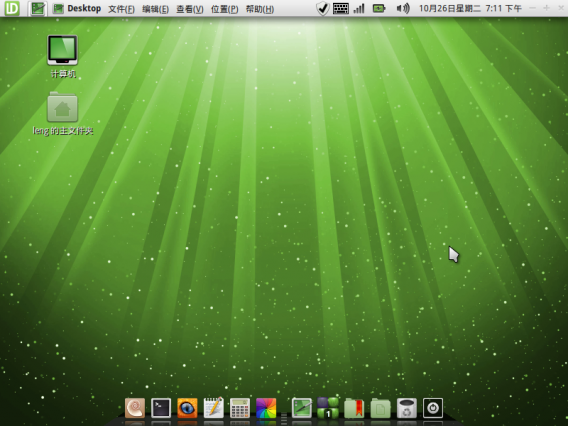Open the 帮助(H) menu
Screen dimensions: 568x426
(x=260, y=9)
